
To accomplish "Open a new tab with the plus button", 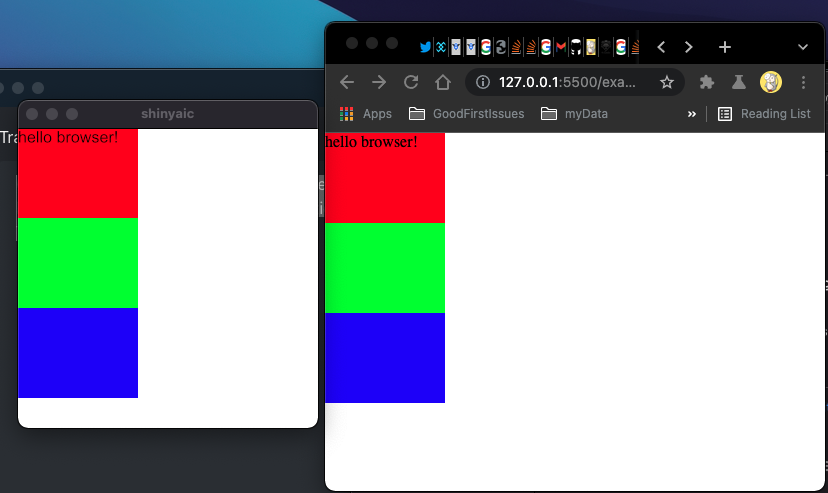I will tap(724, 47).
